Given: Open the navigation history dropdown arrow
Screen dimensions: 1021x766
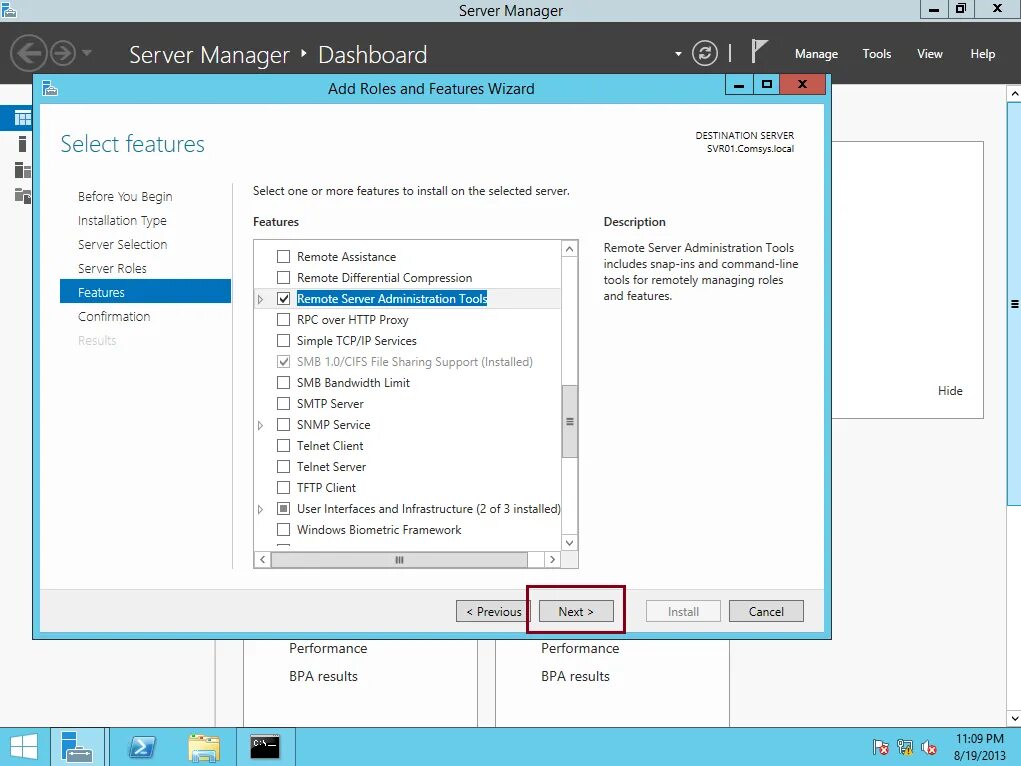Looking at the screenshot, I should tap(87, 53).
